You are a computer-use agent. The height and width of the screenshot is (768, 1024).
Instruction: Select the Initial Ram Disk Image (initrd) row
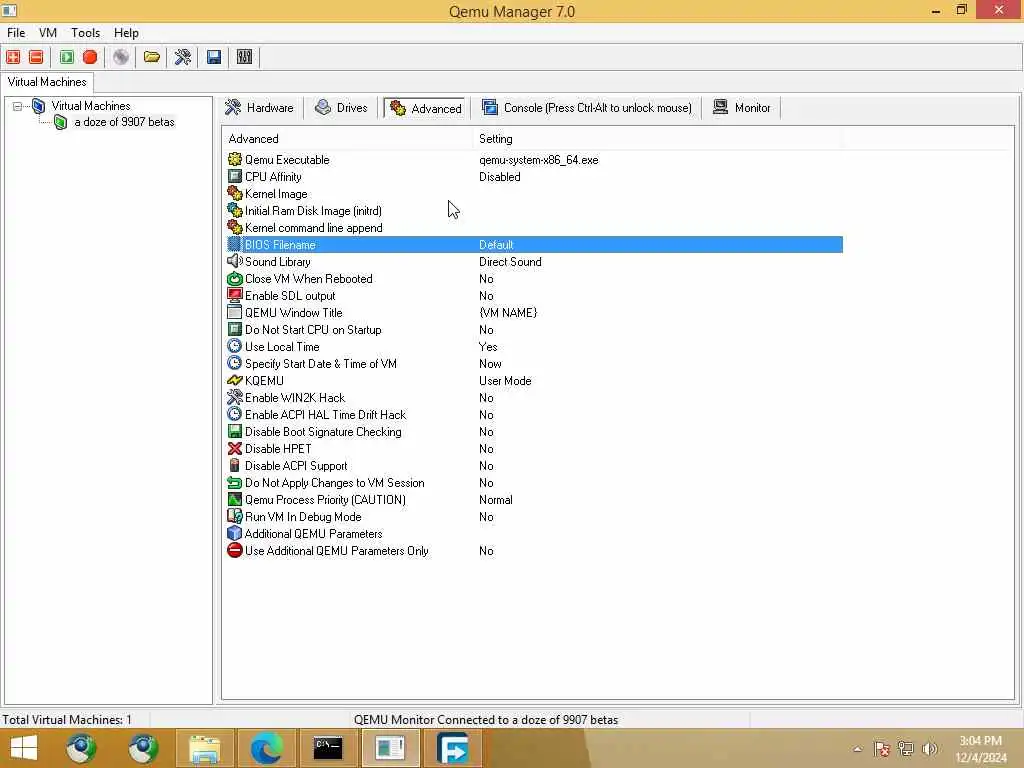click(534, 211)
